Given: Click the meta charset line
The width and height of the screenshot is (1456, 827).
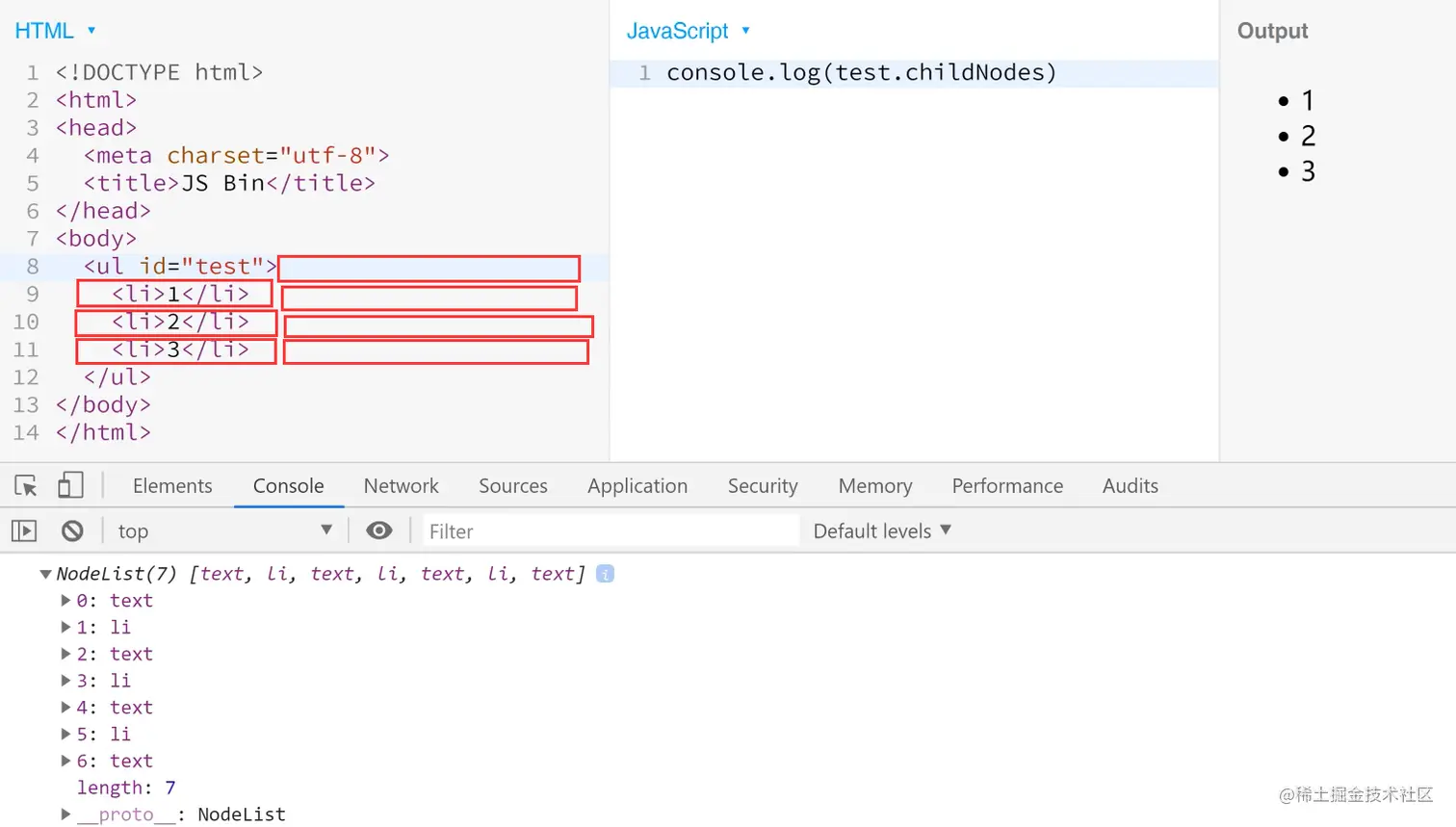Looking at the screenshot, I should pos(236,156).
